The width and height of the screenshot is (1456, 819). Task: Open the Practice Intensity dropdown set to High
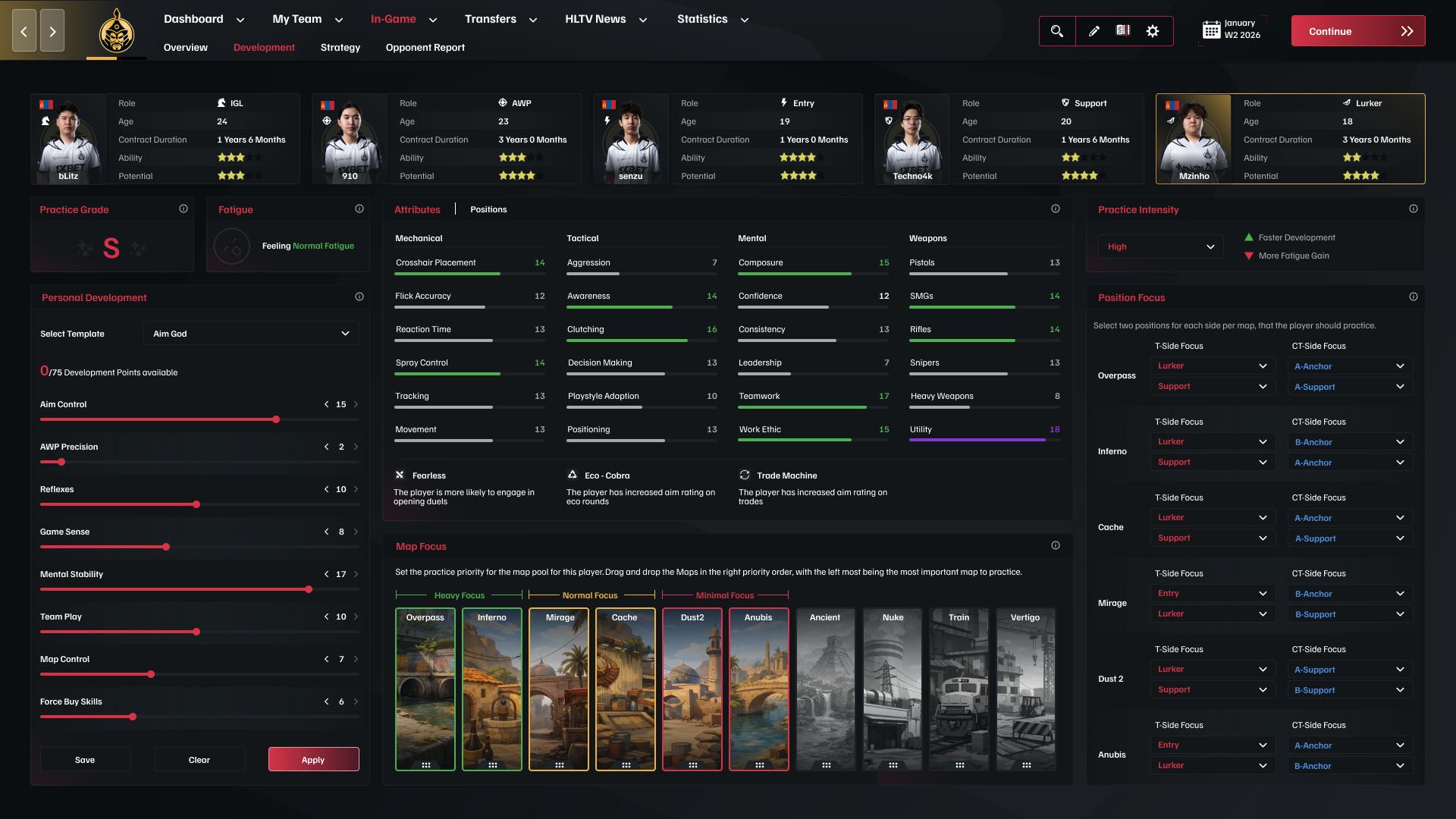tap(1160, 246)
